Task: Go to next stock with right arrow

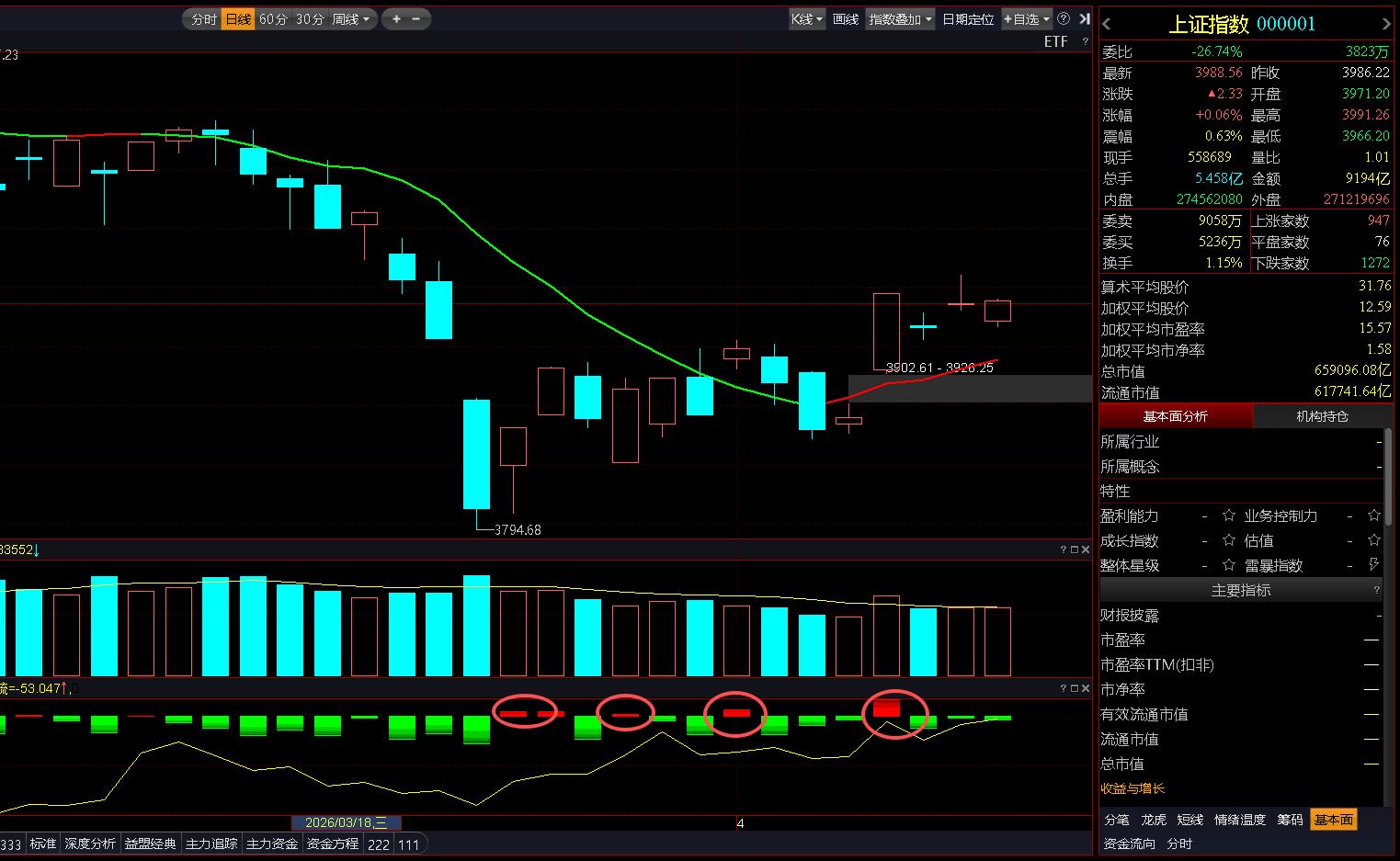Action: tap(1386, 24)
